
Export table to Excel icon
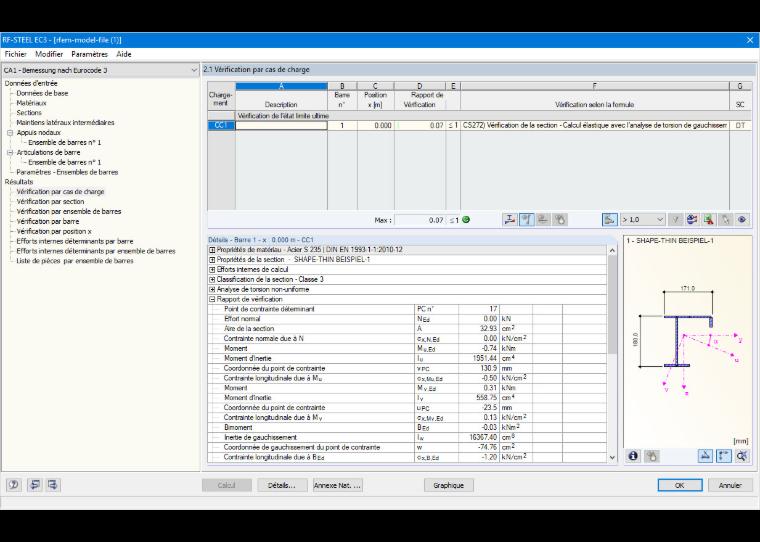pos(708,220)
